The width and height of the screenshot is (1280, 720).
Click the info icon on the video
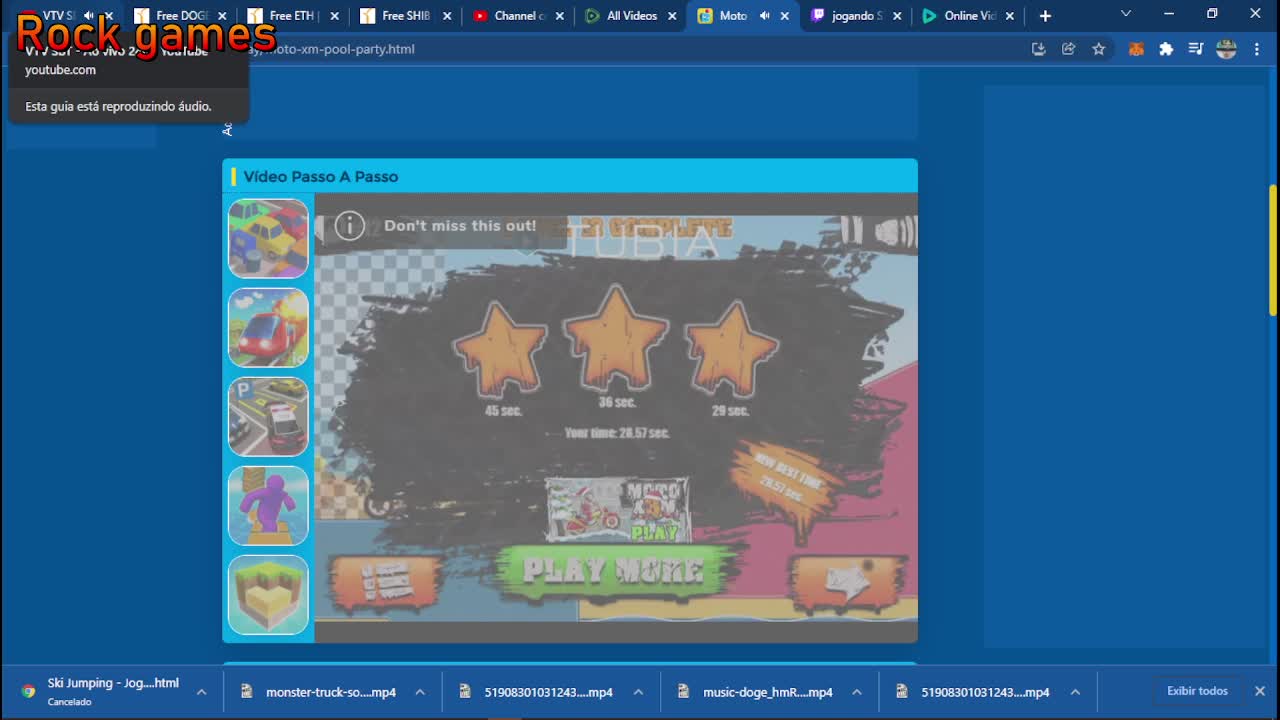tap(349, 226)
